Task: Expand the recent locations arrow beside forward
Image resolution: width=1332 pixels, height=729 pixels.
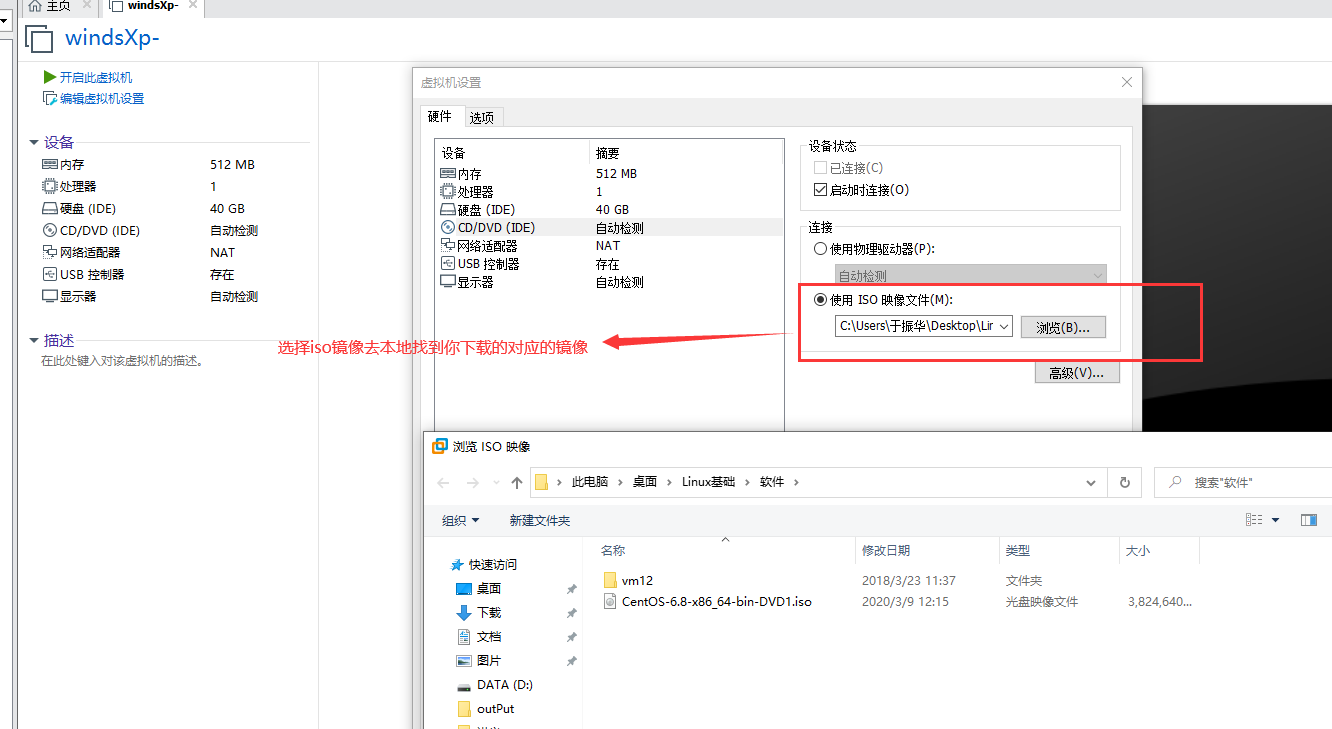Action: (495, 483)
